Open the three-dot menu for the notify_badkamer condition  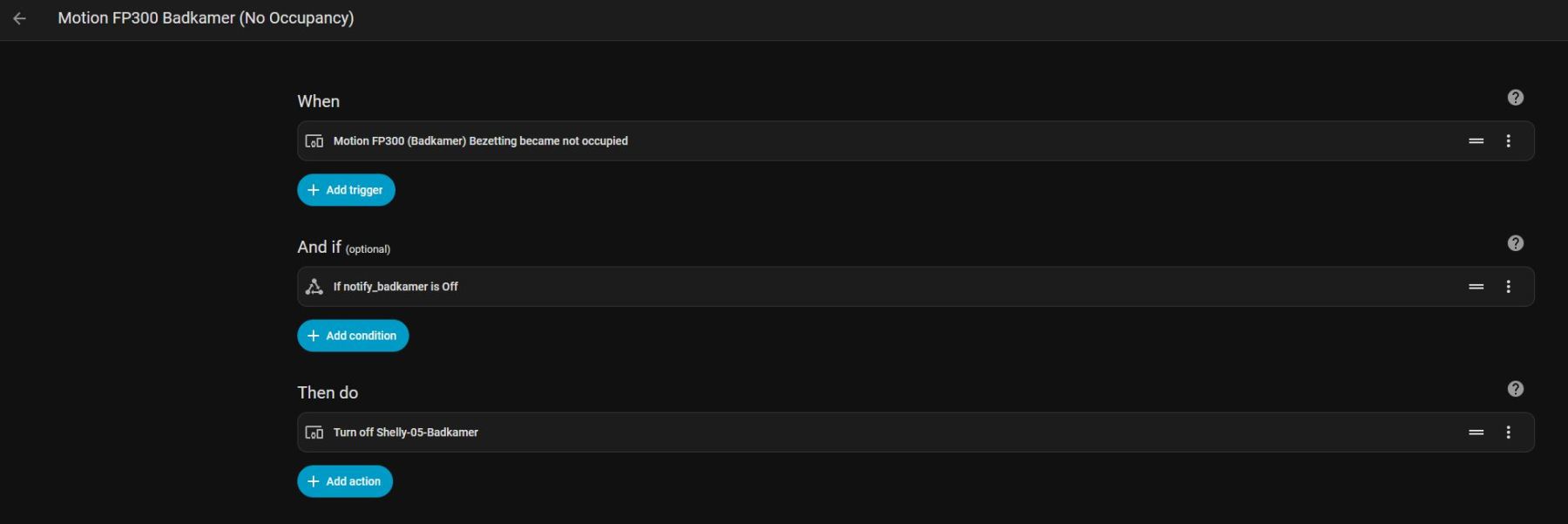(1508, 287)
